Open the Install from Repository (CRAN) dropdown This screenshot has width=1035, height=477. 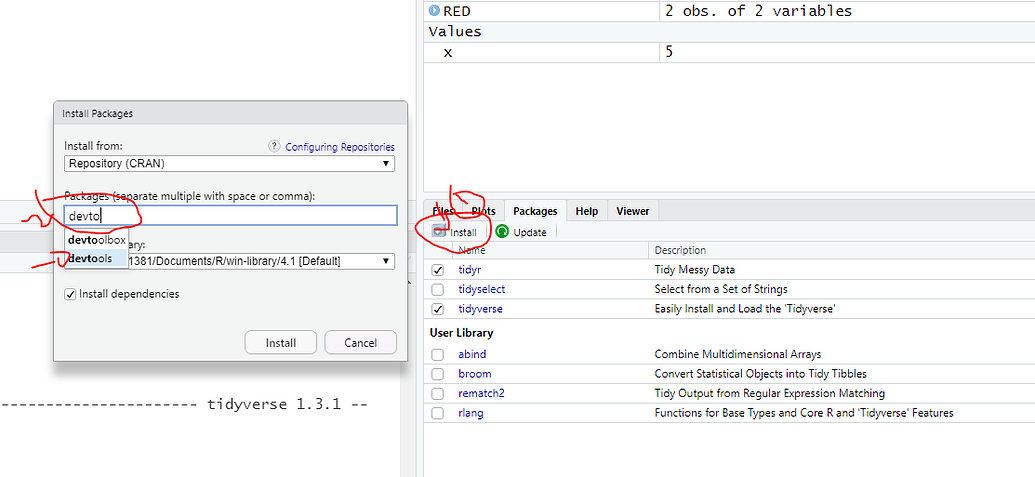(229, 164)
